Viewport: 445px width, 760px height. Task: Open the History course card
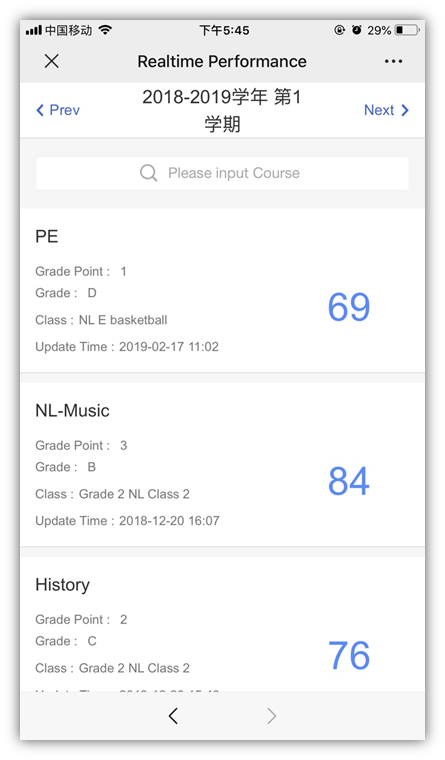click(222, 624)
